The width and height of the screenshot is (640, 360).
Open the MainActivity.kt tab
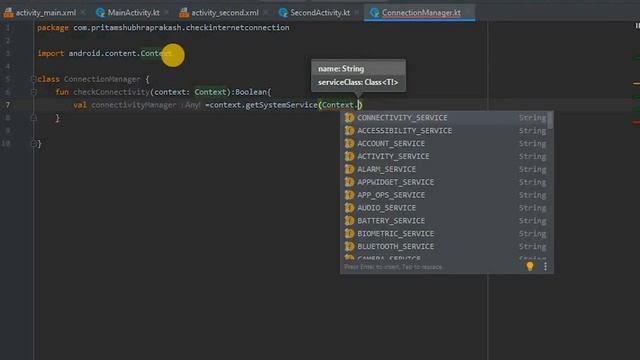click(133, 13)
